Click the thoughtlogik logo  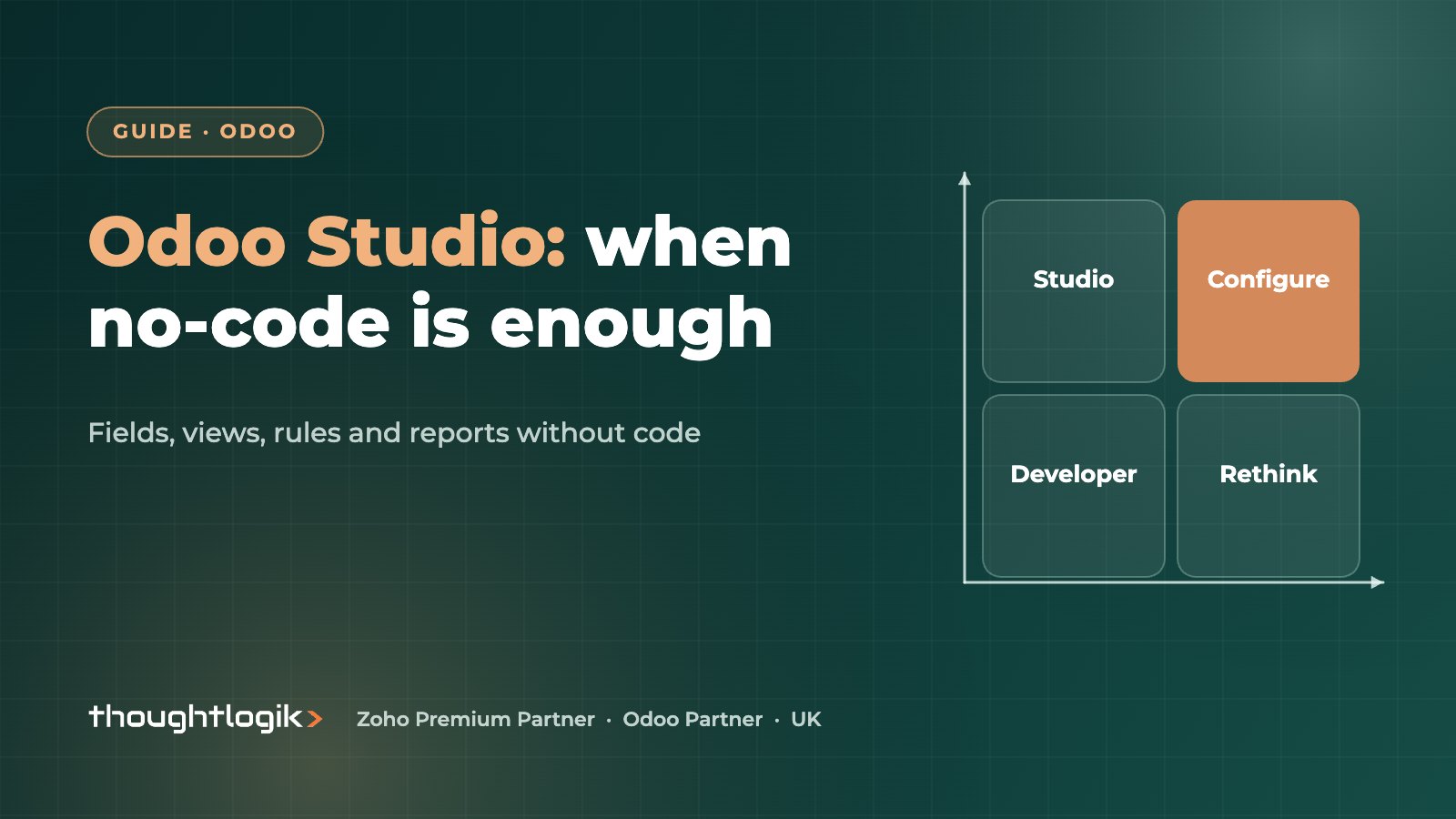[206, 718]
